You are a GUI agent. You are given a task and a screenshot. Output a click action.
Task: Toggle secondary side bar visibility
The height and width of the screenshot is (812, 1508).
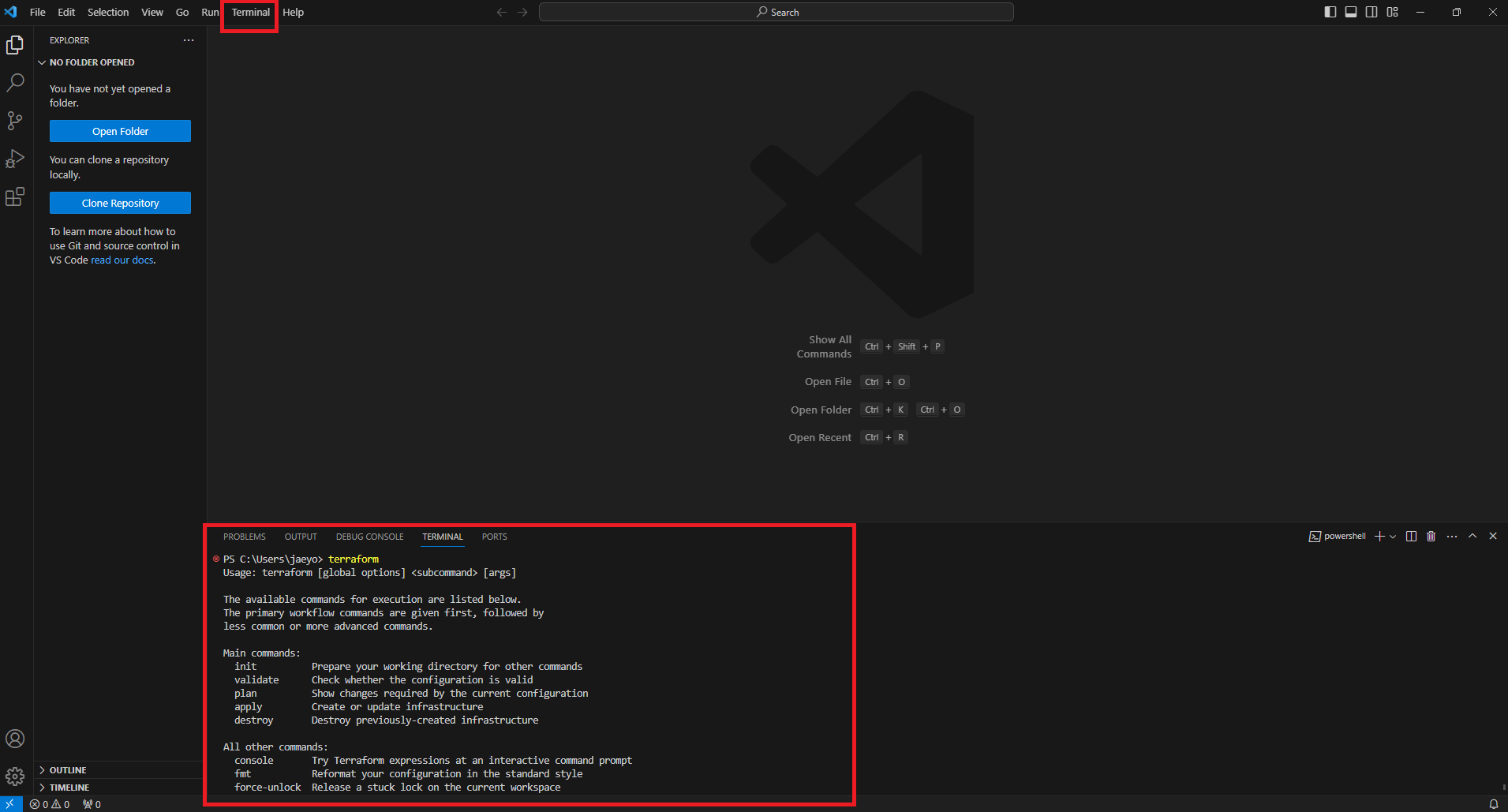[1371, 12]
